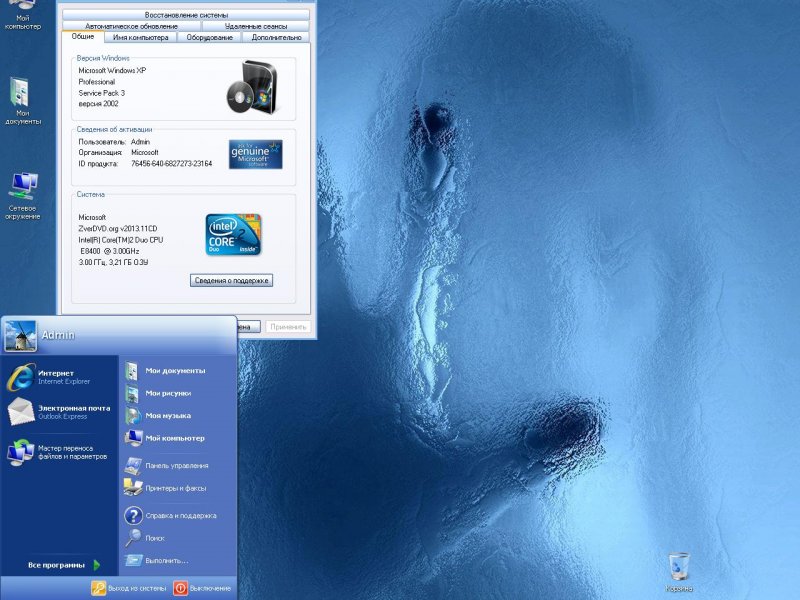Click the Сведения о поддержке button

click(232, 281)
